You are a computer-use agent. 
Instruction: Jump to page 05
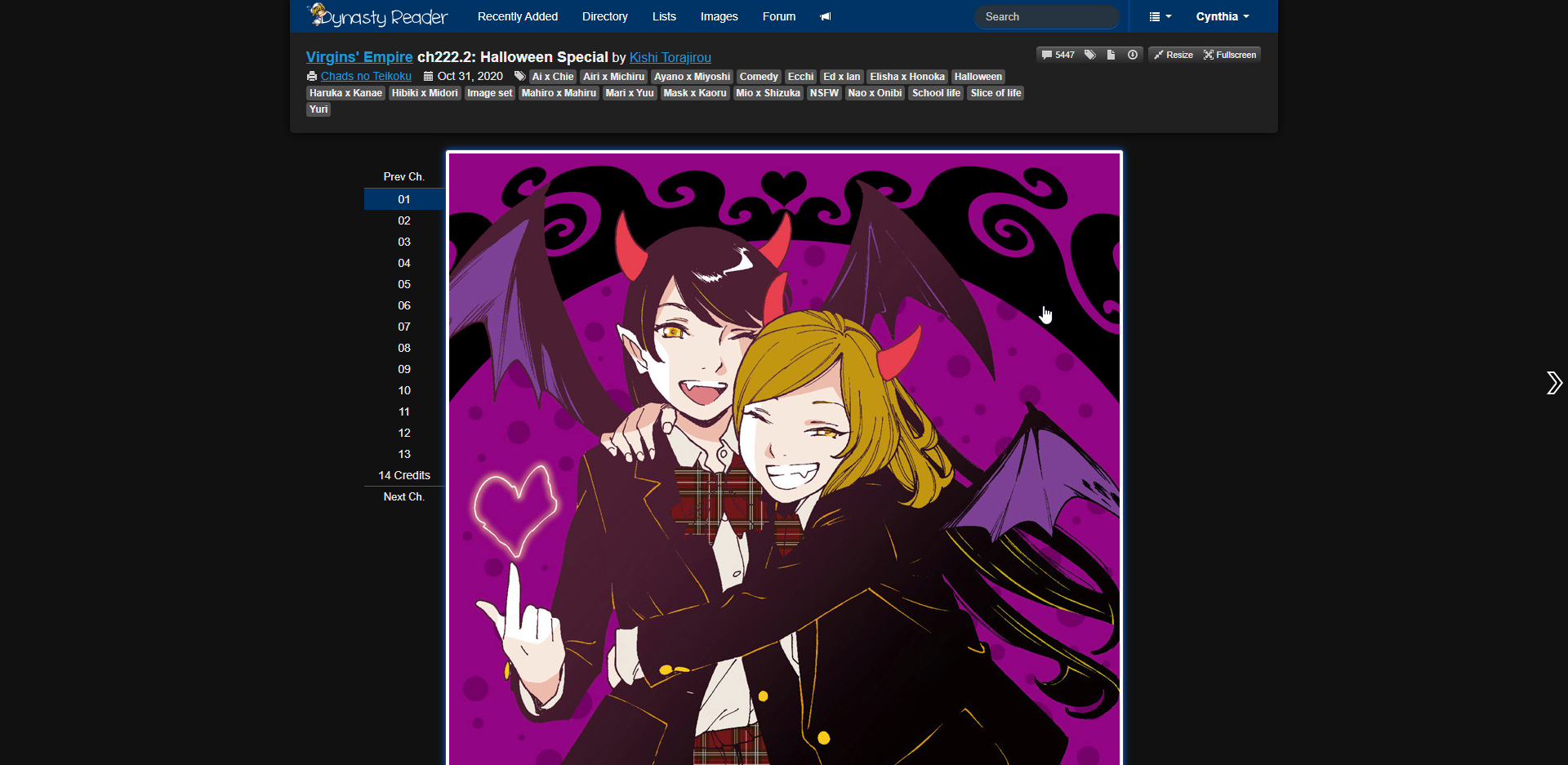(x=404, y=284)
